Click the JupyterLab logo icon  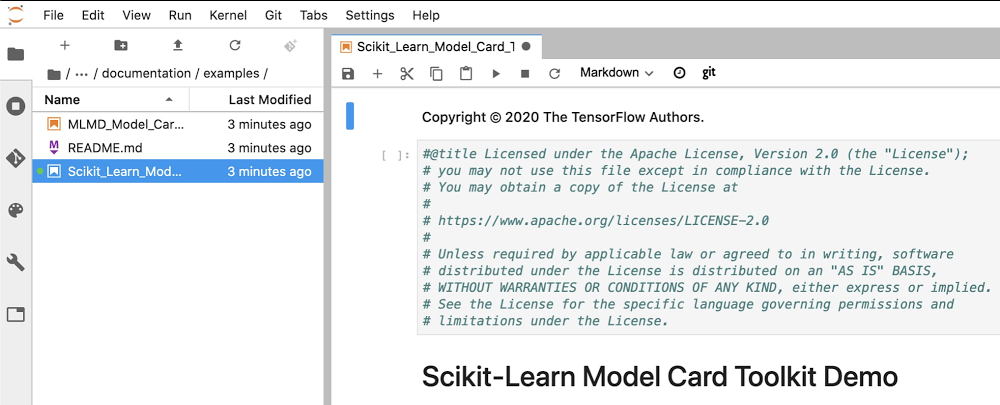tap(15, 15)
